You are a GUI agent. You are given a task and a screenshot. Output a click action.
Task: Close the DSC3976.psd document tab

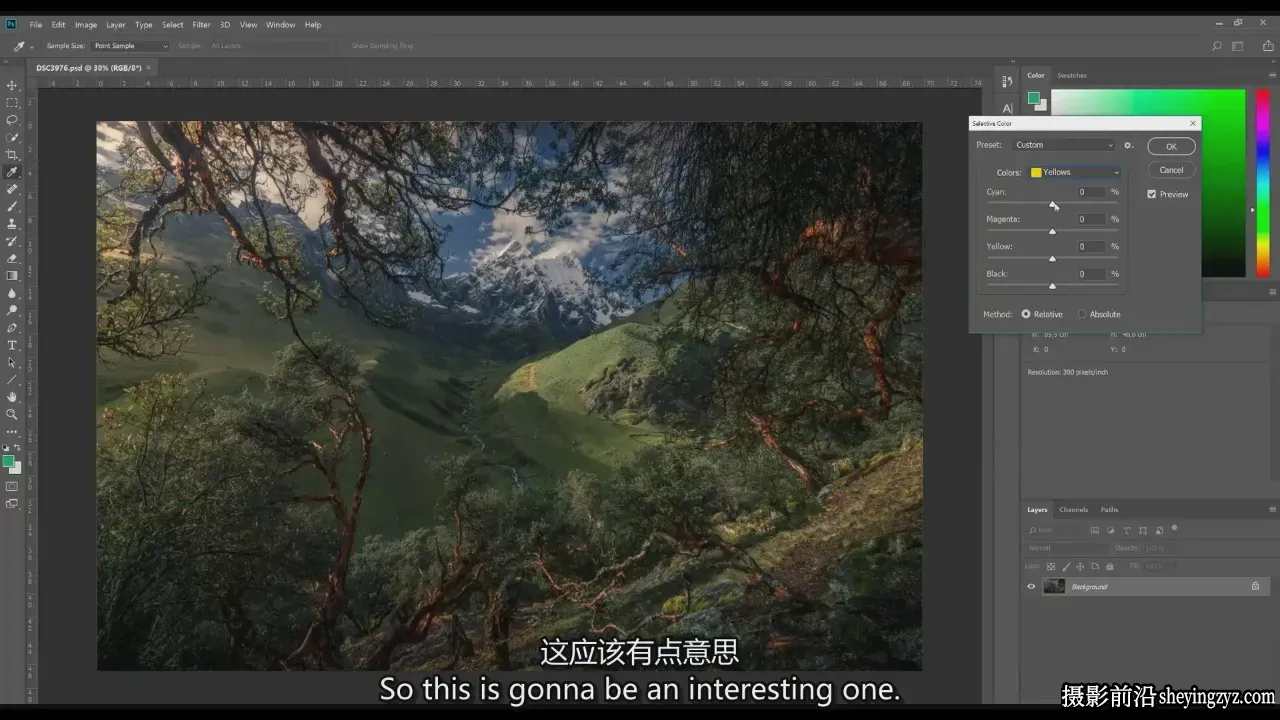(x=148, y=68)
